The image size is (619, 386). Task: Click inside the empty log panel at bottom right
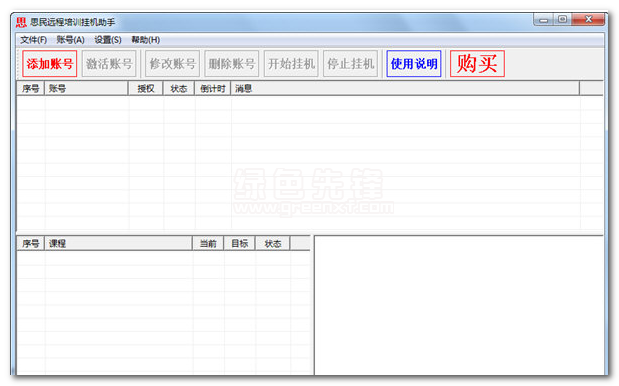click(459, 305)
